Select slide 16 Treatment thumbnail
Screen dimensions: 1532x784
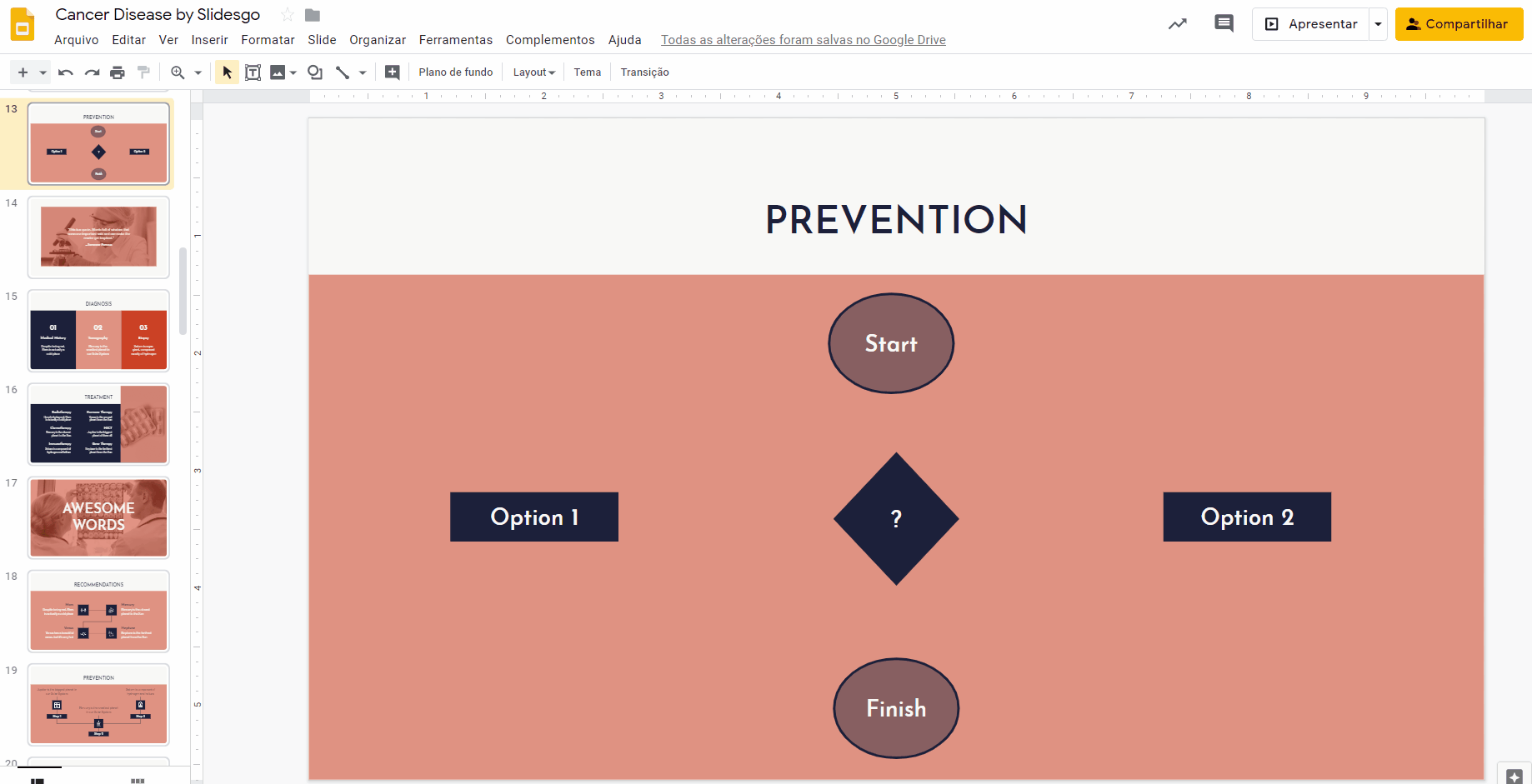click(x=98, y=424)
